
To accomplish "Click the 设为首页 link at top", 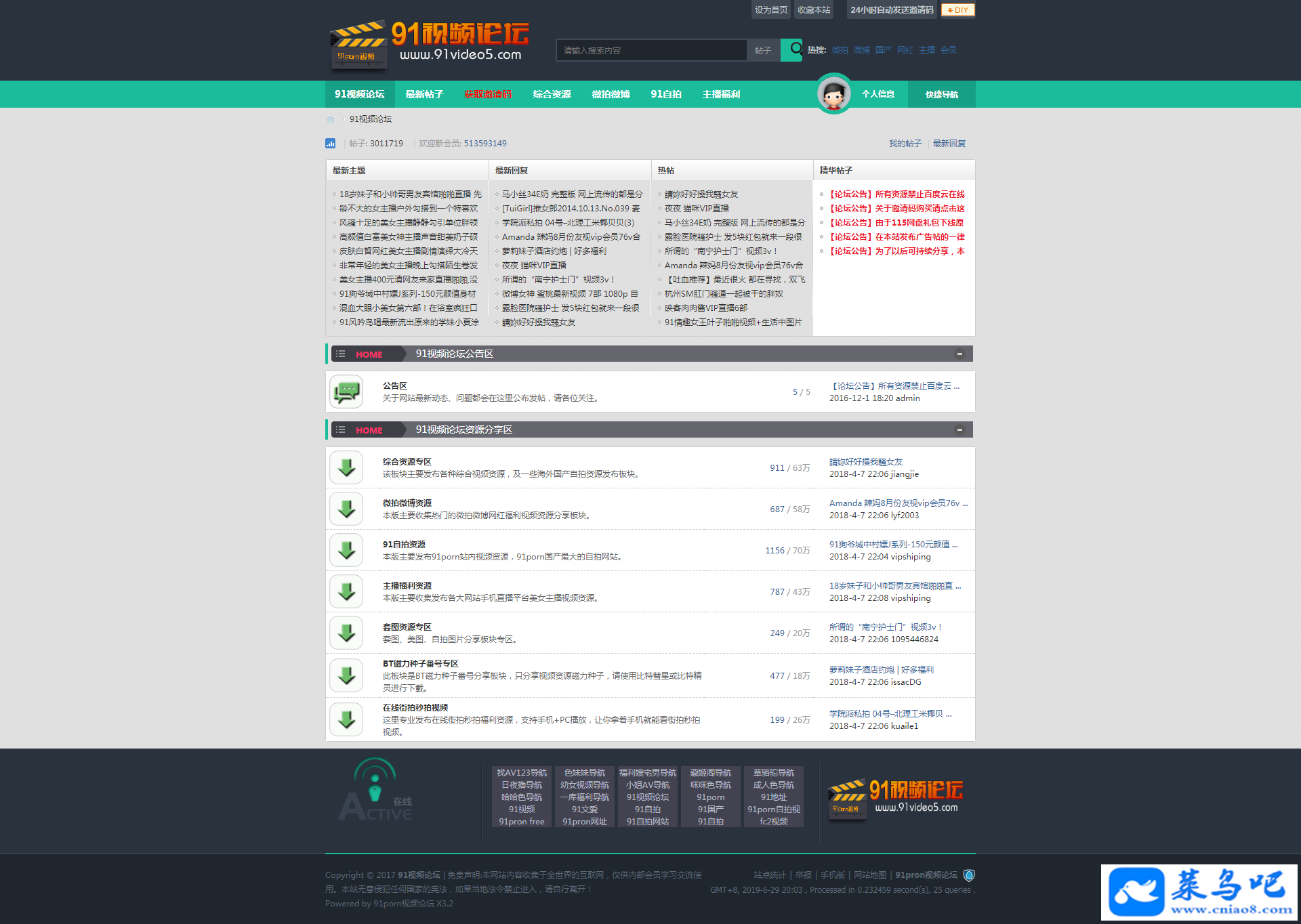I will tap(771, 10).
